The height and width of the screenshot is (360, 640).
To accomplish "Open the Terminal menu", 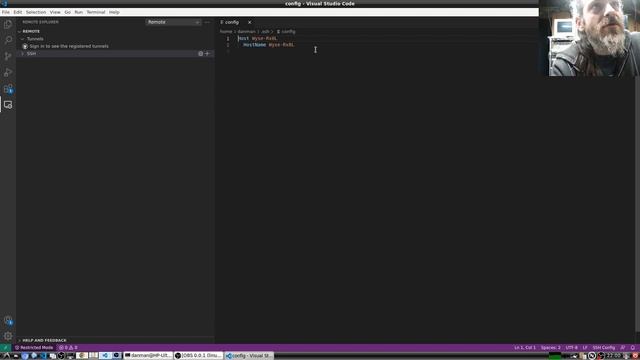I will point(96,12).
